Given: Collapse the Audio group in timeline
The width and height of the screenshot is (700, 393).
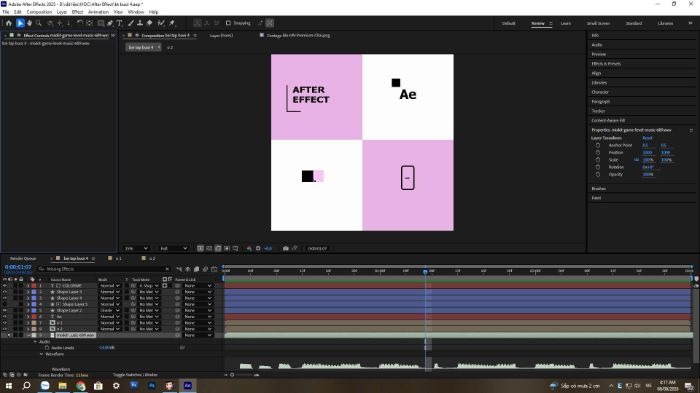Looking at the screenshot, I should coord(35,342).
